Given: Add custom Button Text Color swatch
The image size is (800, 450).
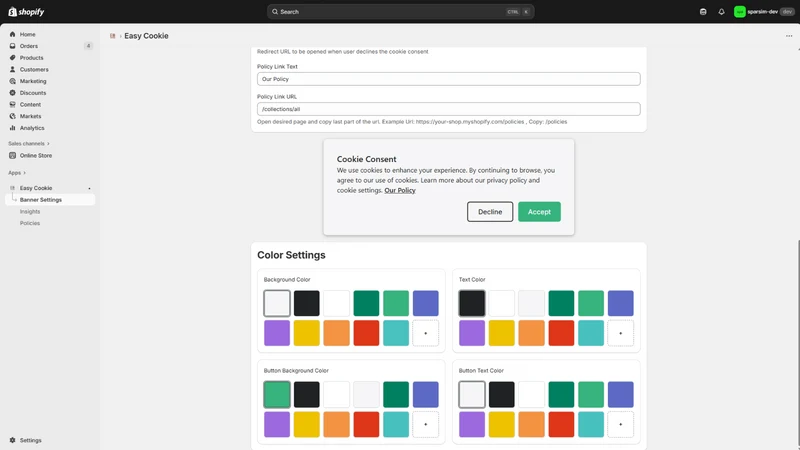Looking at the screenshot, I should [x=620, y=424].
